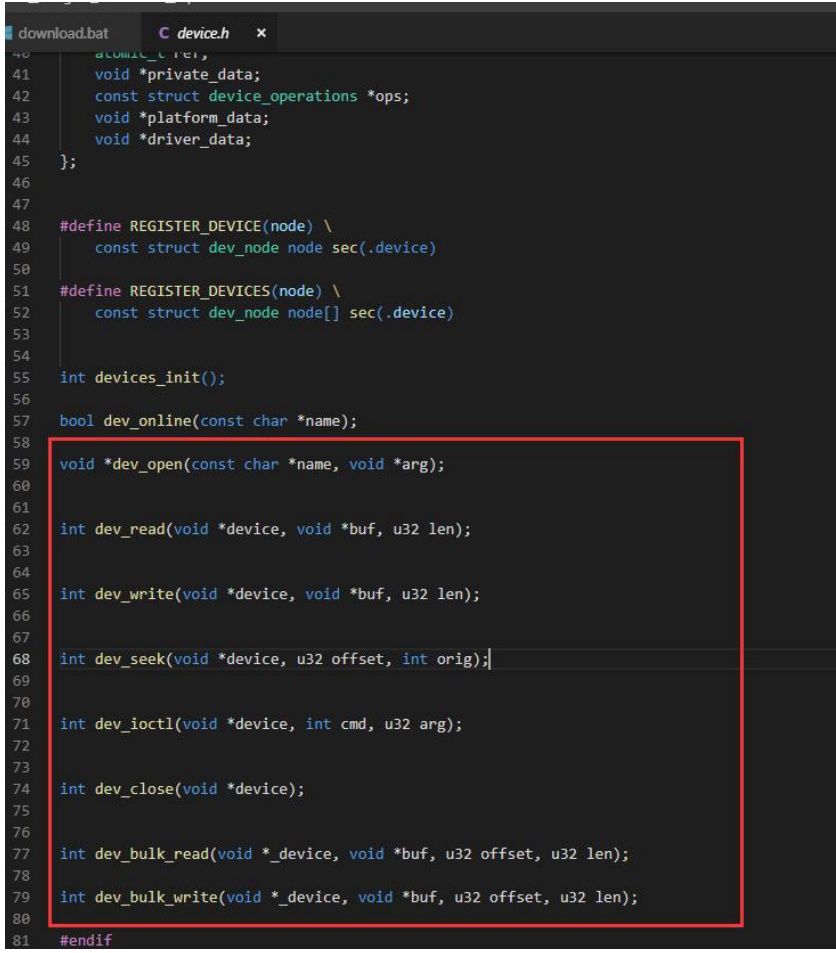Click the 'cmd' parameter in dev_ioctl

click(354, 724)
